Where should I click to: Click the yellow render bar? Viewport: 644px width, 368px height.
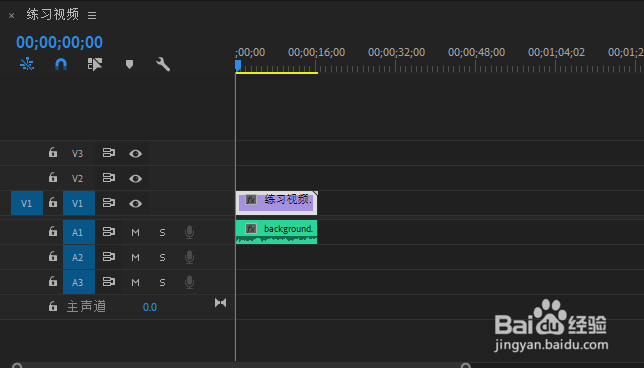pos(277,73)
